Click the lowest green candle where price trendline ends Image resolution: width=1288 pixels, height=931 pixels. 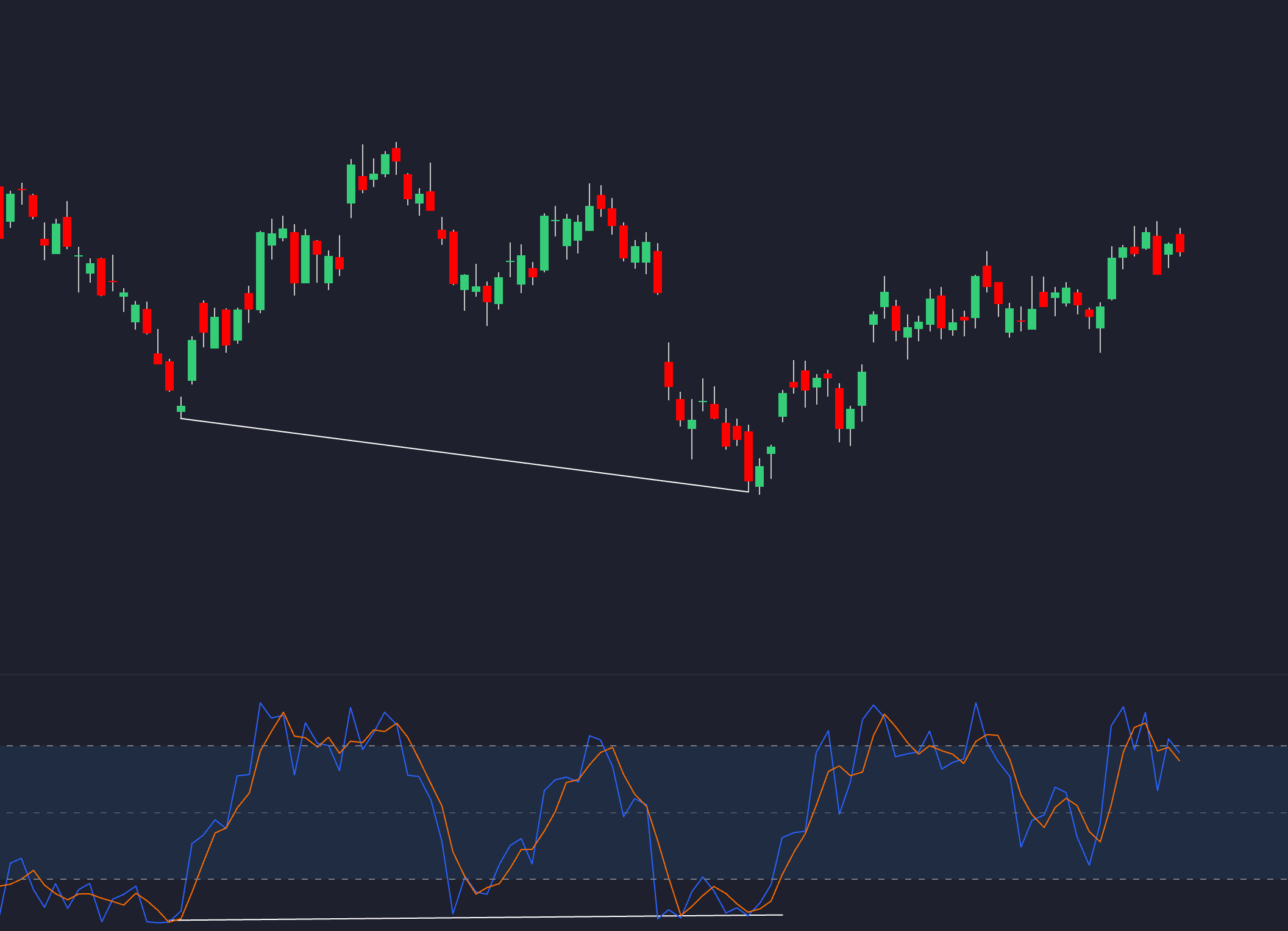coord(760,476)
